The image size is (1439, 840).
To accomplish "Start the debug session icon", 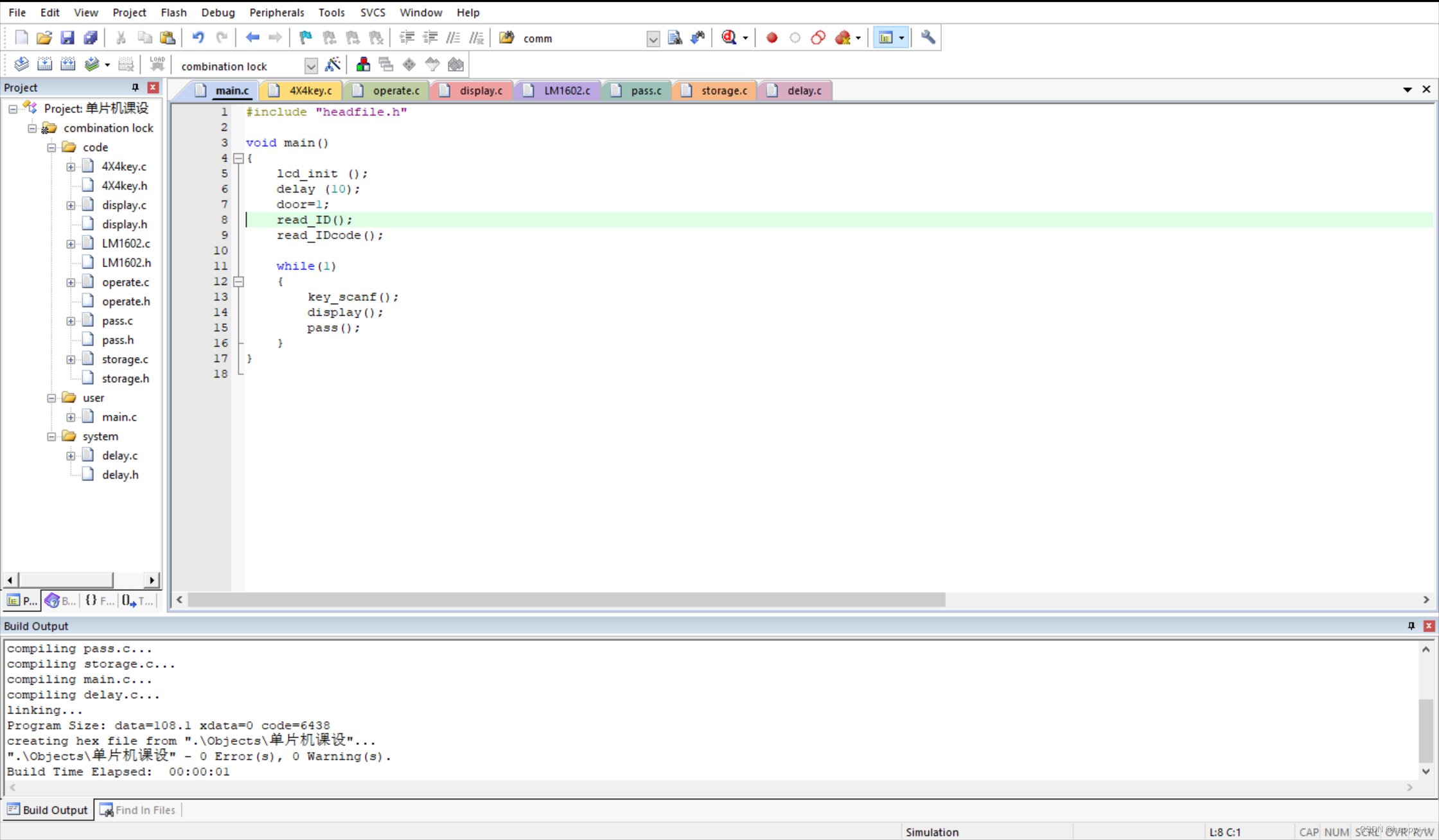I will coord(728,38).
